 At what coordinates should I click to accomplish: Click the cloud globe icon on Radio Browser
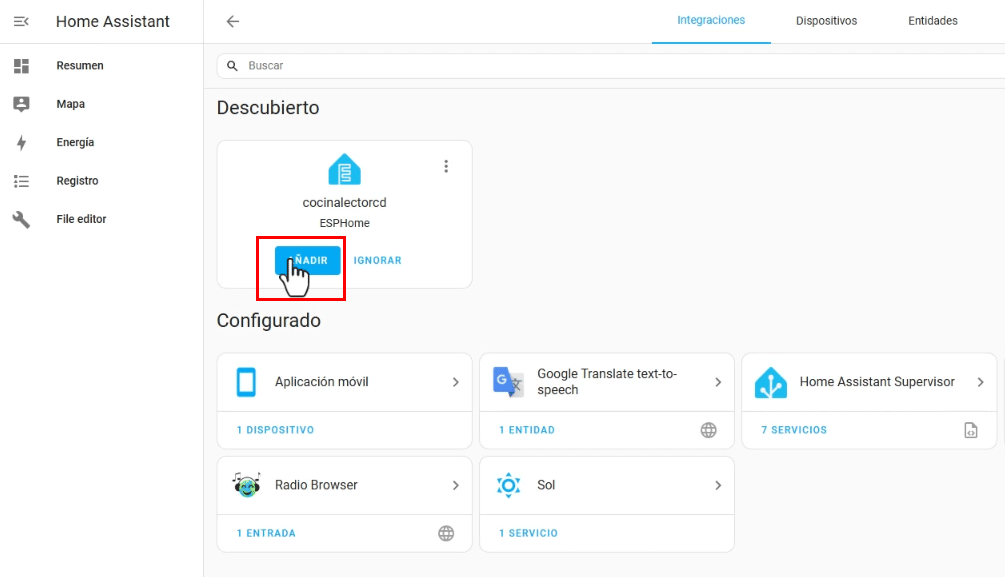click(446, 533)
